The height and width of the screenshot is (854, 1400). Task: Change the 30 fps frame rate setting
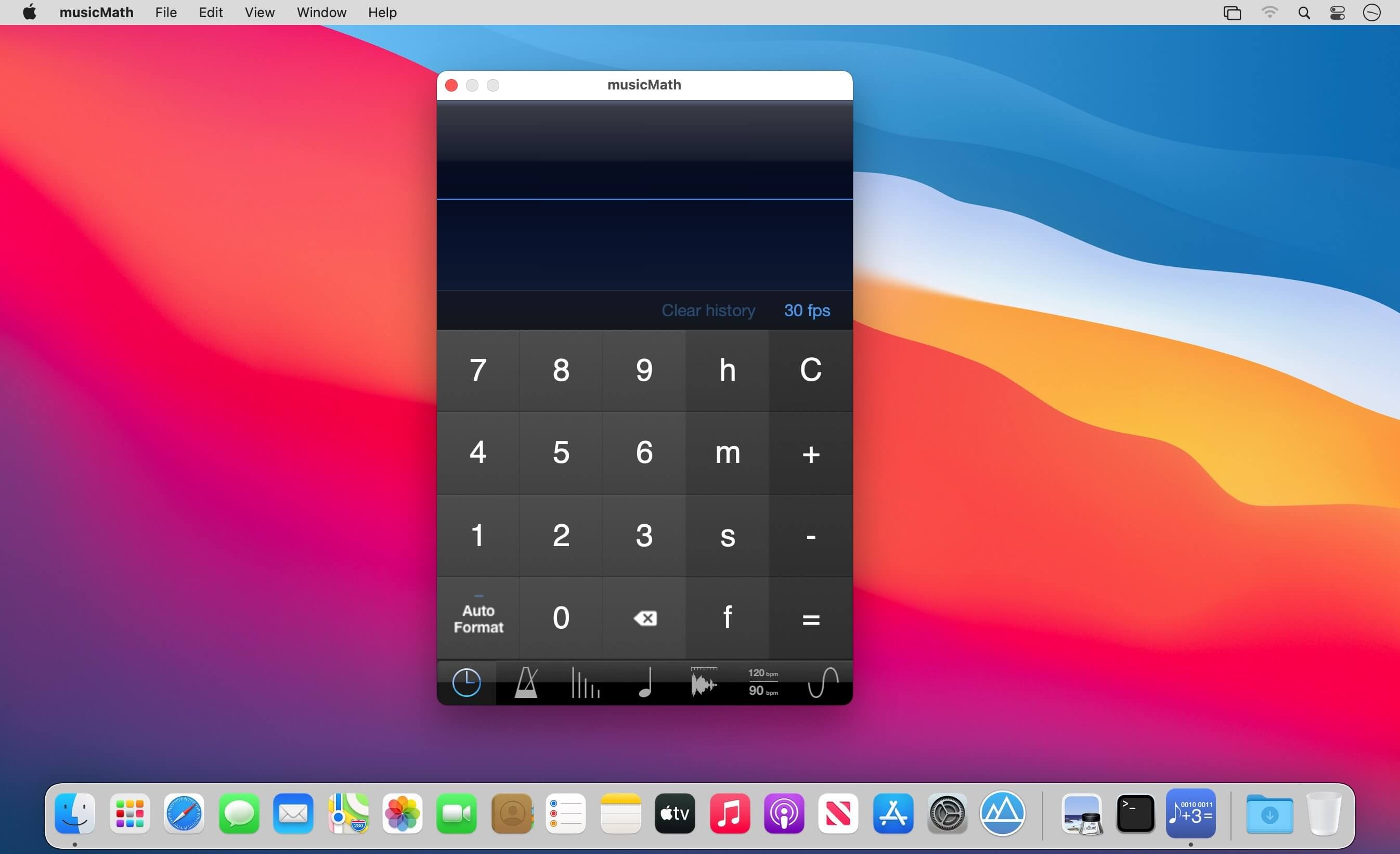pos(807,311)
